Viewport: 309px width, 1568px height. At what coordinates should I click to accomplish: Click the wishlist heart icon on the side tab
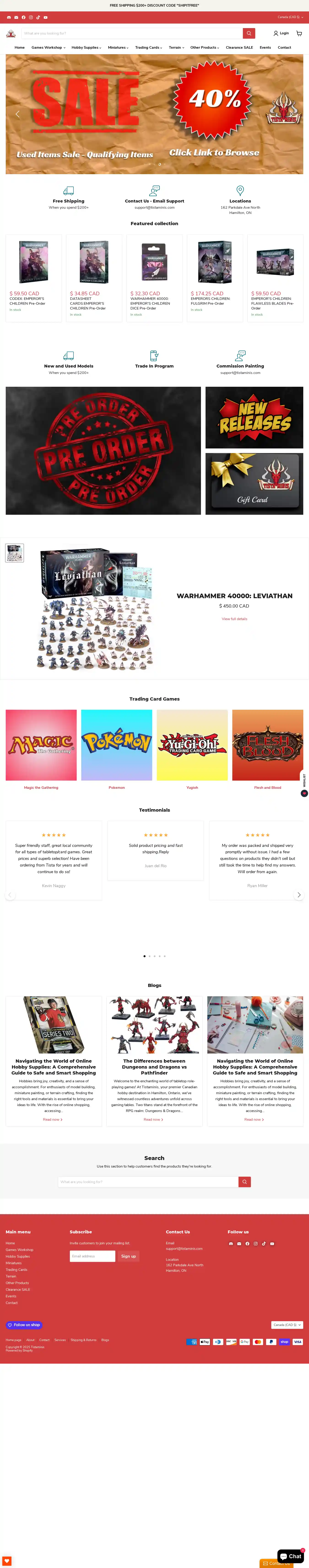coord(304,793)
